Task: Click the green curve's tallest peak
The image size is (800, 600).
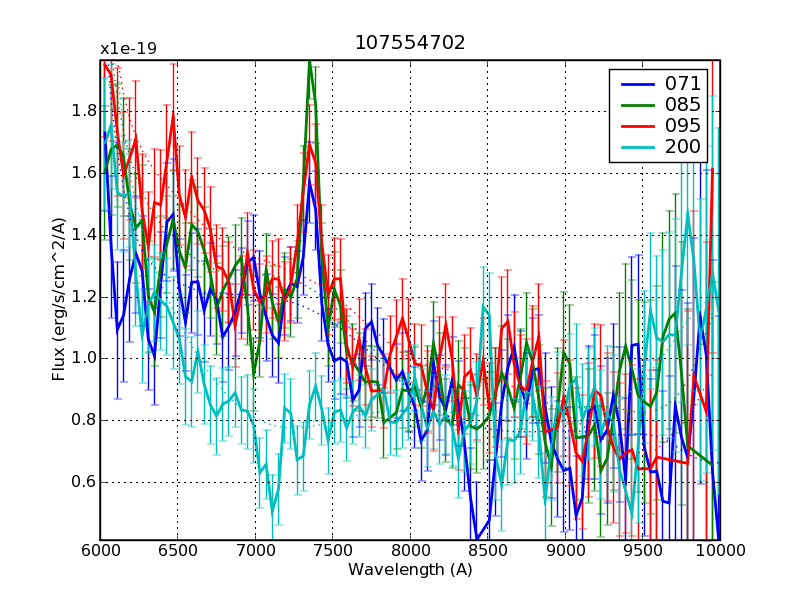Action: [x=309, y=63]
